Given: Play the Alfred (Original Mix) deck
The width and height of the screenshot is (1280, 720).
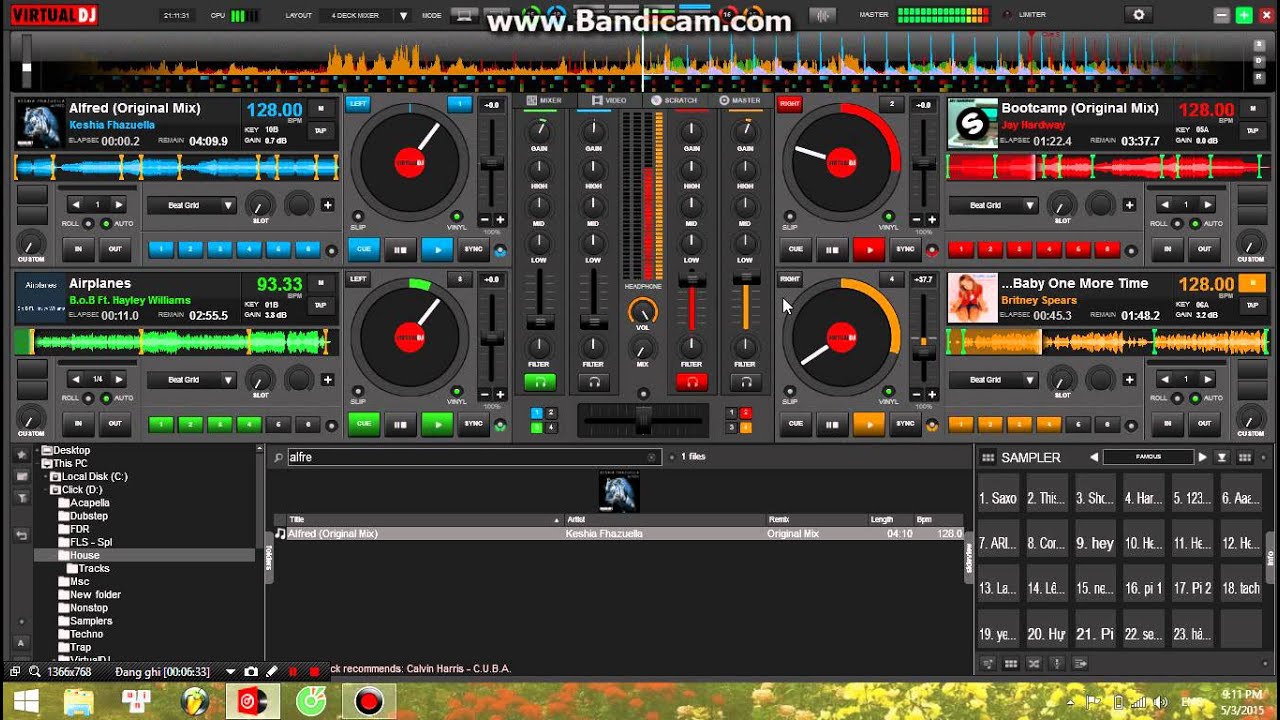Looking at the screenshot, I should (x=437, y=249).
